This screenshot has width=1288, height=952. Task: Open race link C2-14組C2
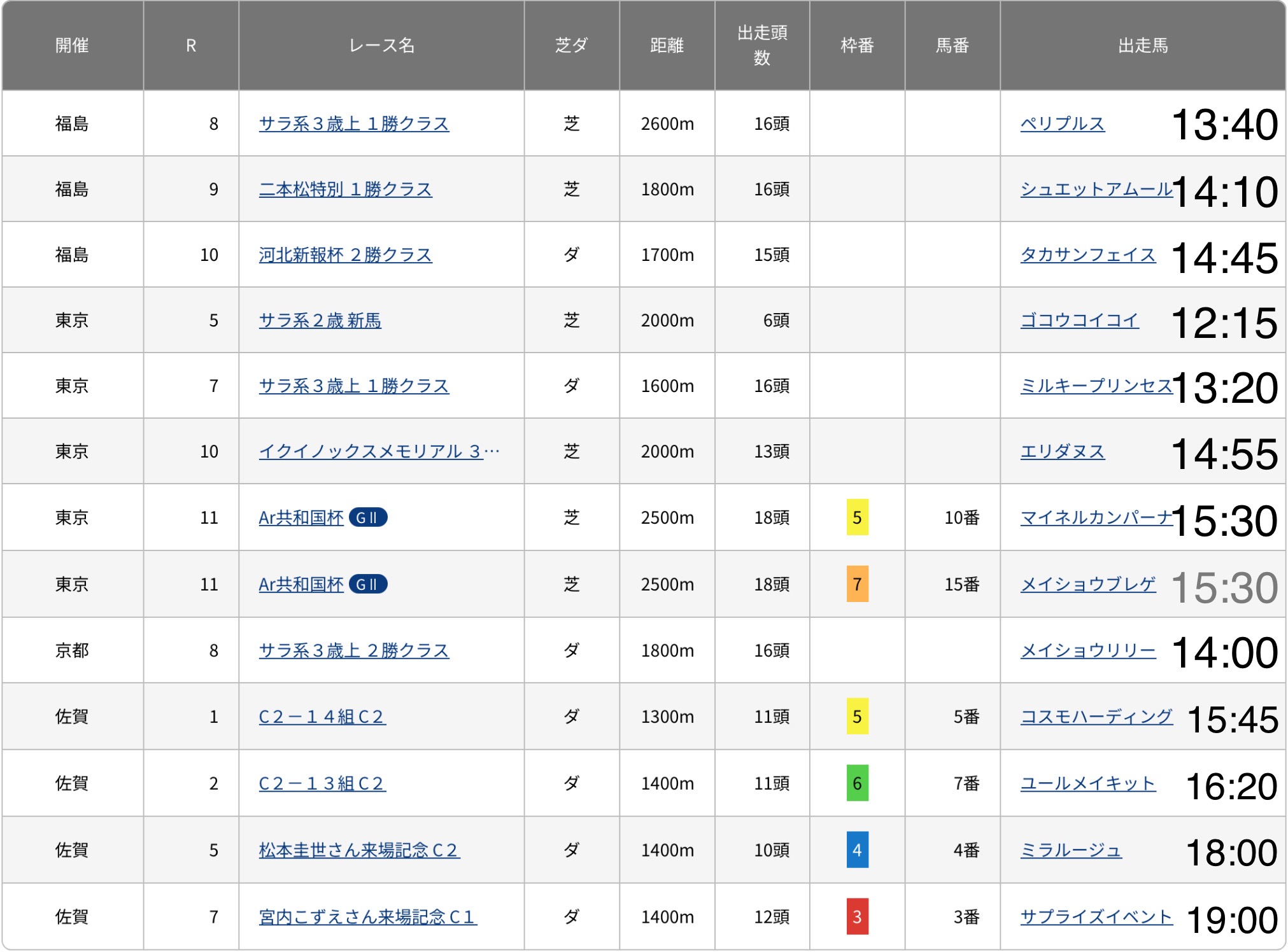click(322, 717)
